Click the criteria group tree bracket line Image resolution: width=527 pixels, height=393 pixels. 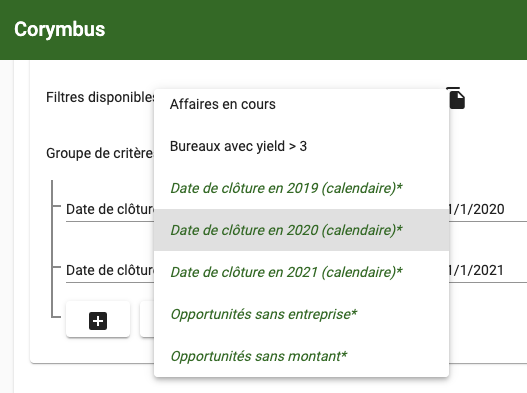click(52, 249)
